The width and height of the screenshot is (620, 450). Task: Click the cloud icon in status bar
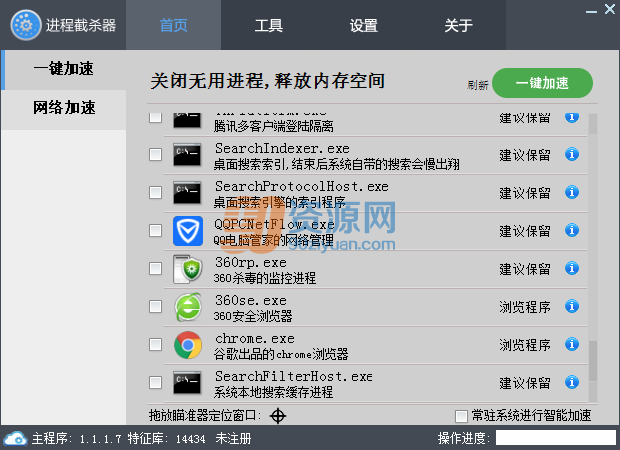(x=15, y=438)
